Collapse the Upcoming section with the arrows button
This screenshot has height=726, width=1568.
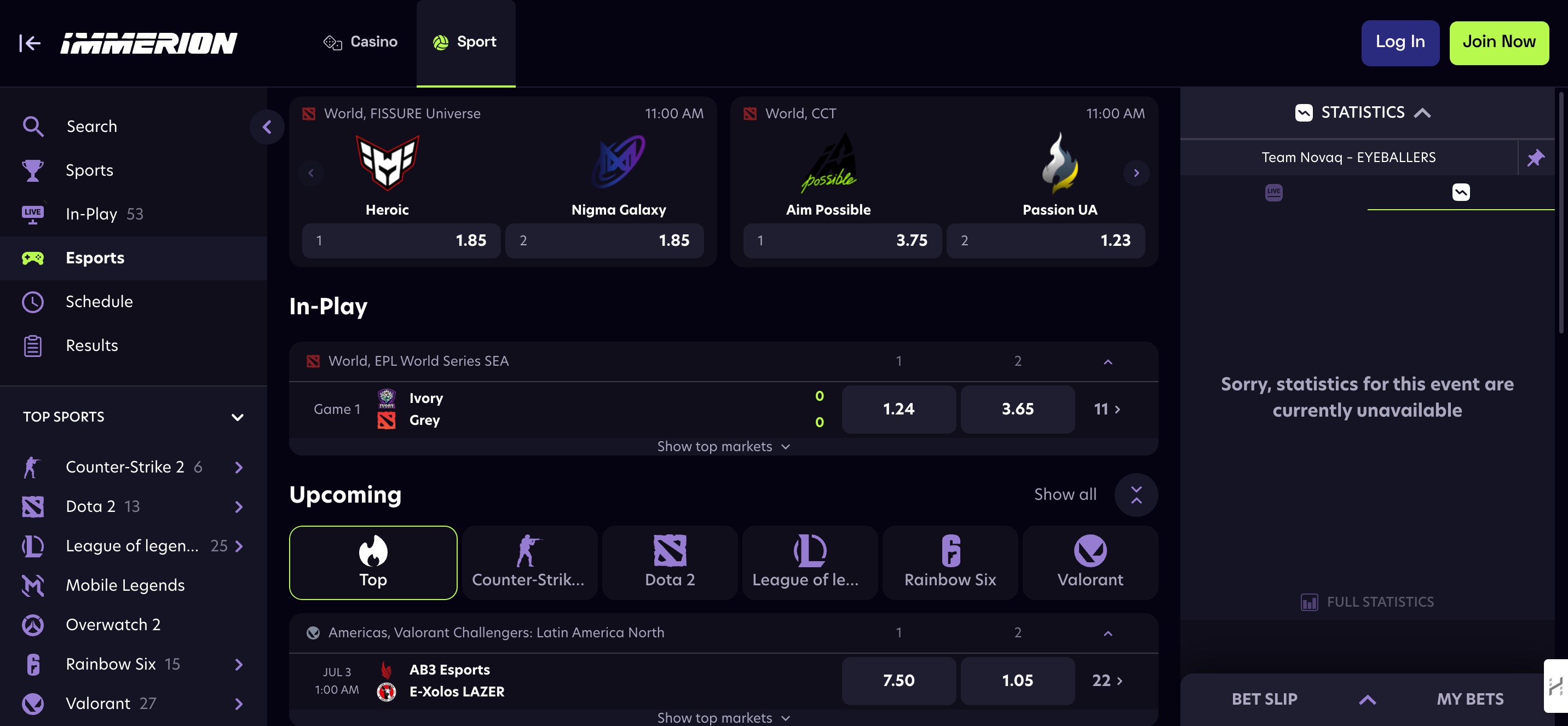click(1136, 495)
